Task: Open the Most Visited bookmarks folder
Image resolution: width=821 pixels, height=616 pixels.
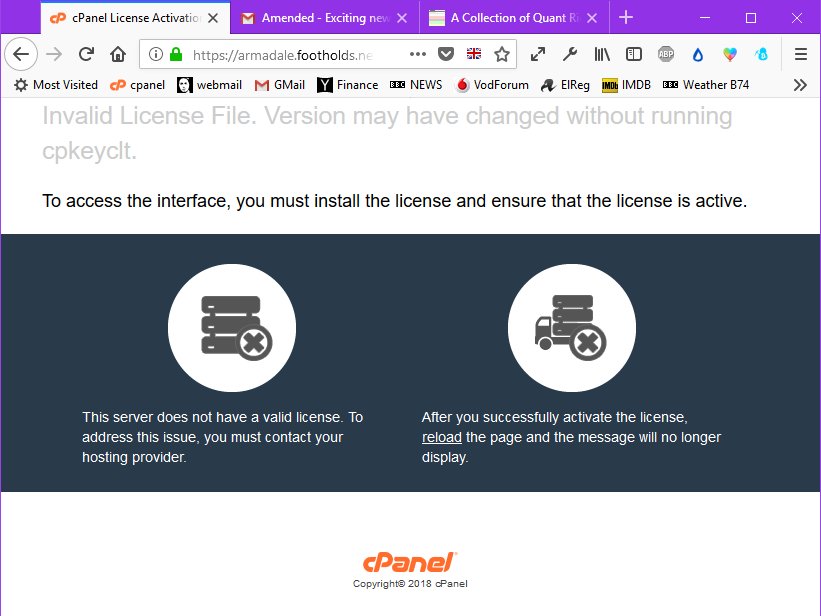Action: click(56, 85)
